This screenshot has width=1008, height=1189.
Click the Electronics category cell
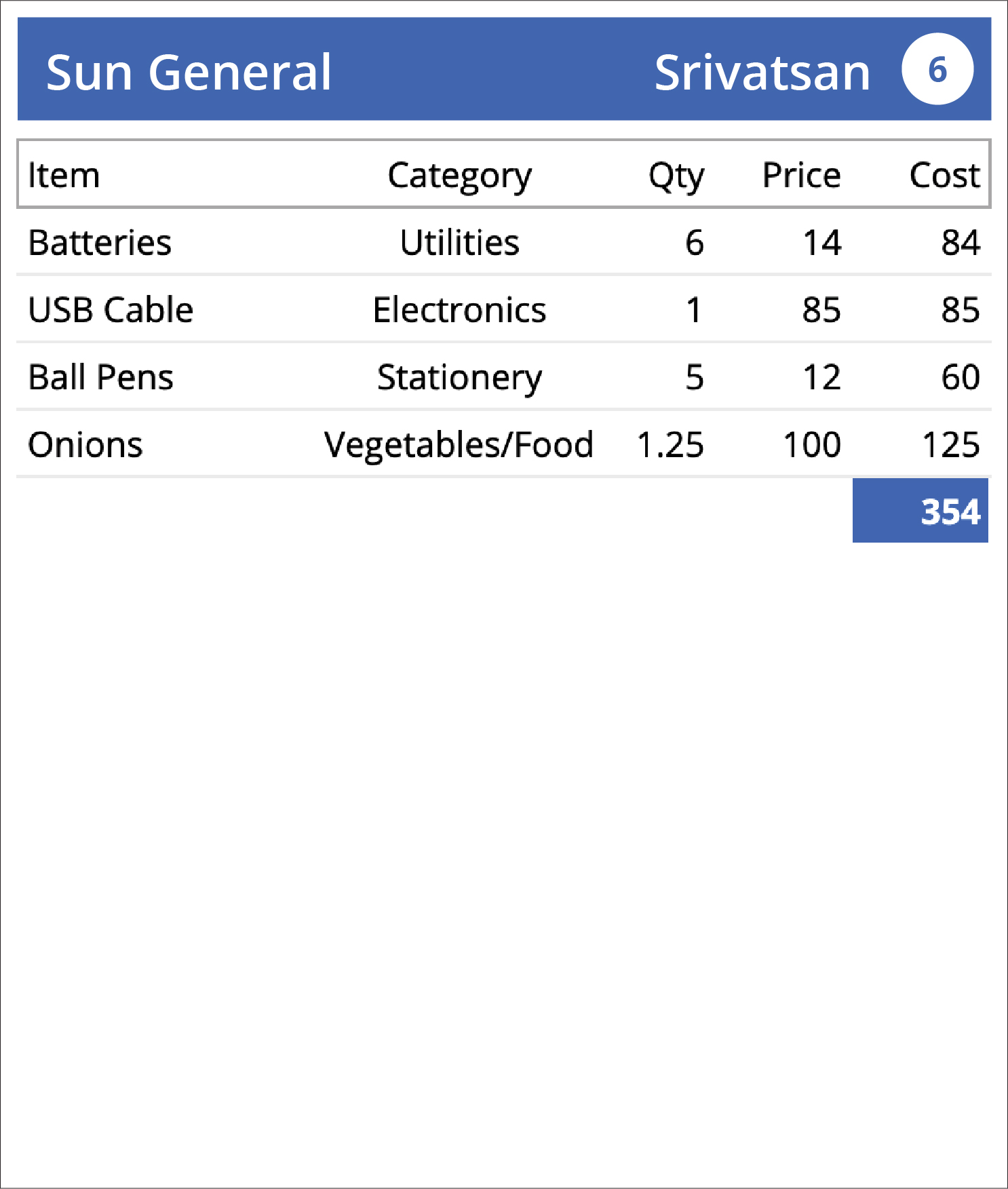coord(460,310)
